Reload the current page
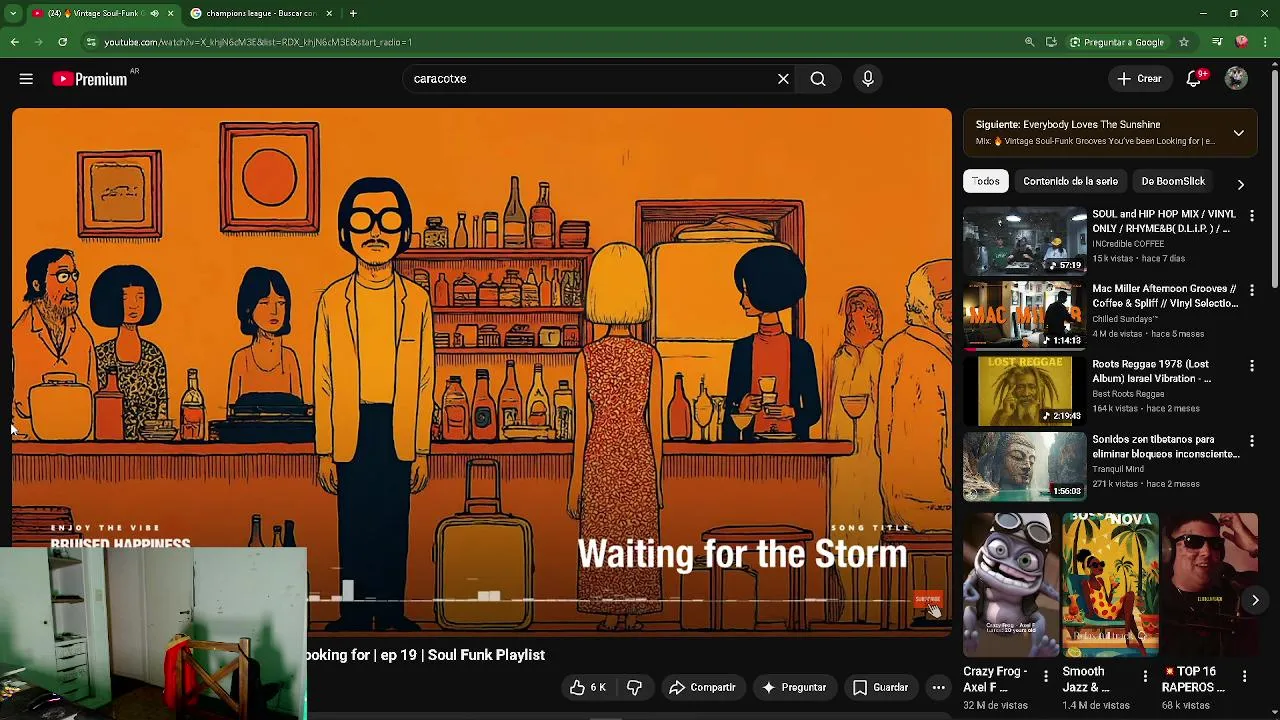Viewport: 1280px width, 720px height. click(62, 42)
